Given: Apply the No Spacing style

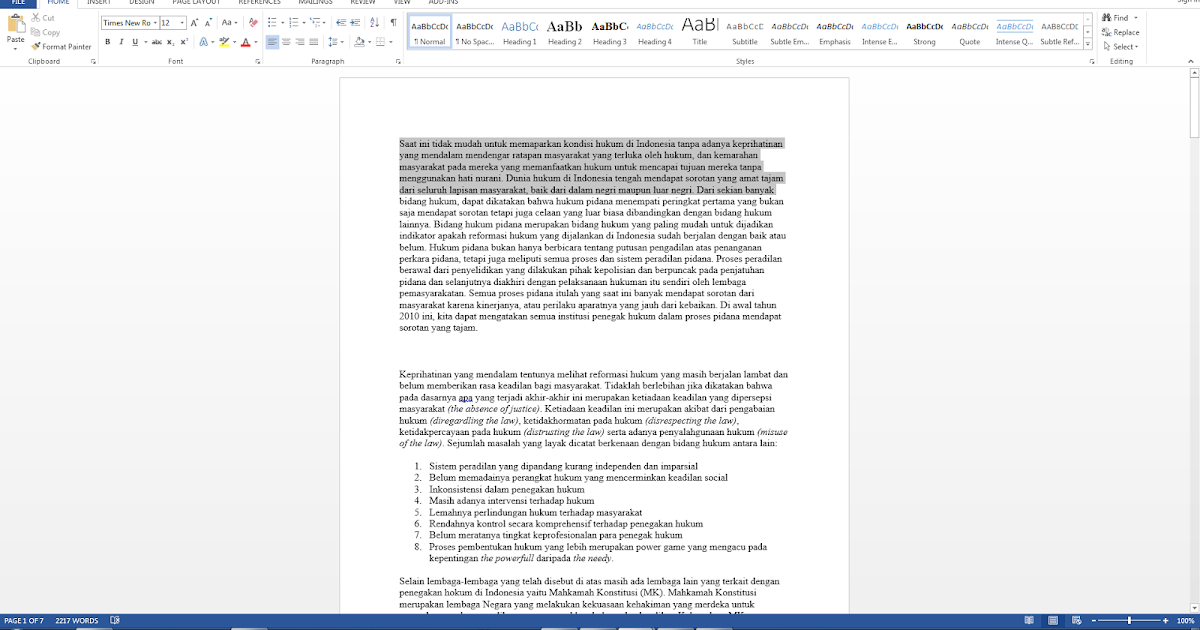Looking at the screenshot, I should pos(474,32).
